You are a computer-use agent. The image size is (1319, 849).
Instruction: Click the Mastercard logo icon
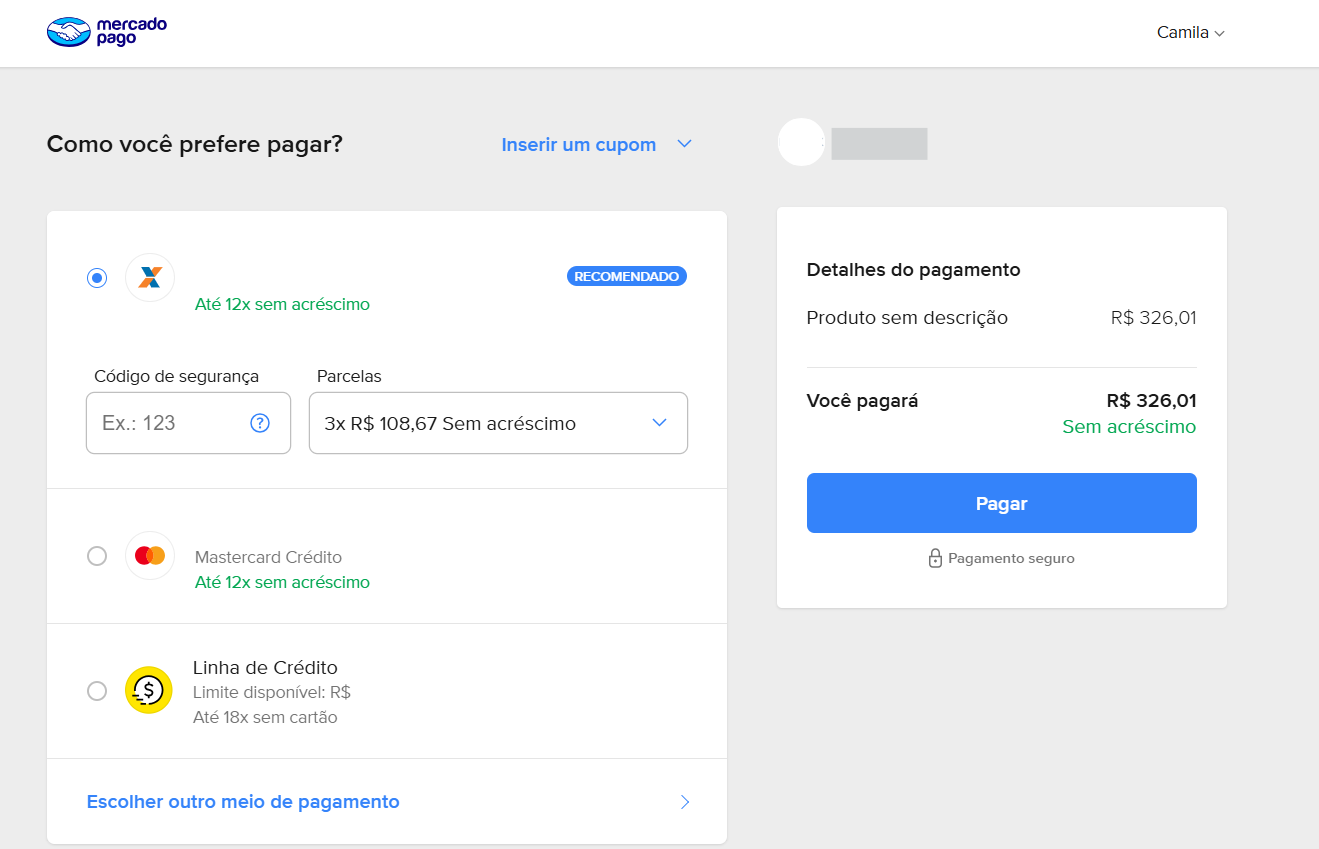click(150, 555)
